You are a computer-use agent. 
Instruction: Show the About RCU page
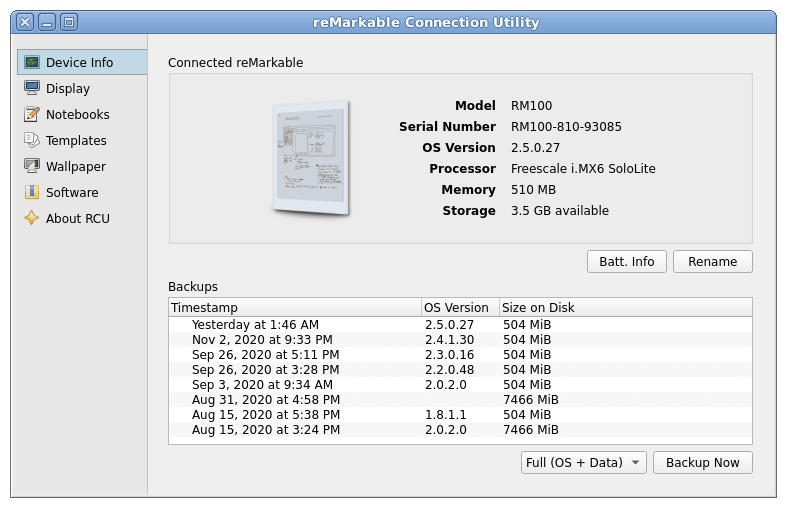[83, 218]
